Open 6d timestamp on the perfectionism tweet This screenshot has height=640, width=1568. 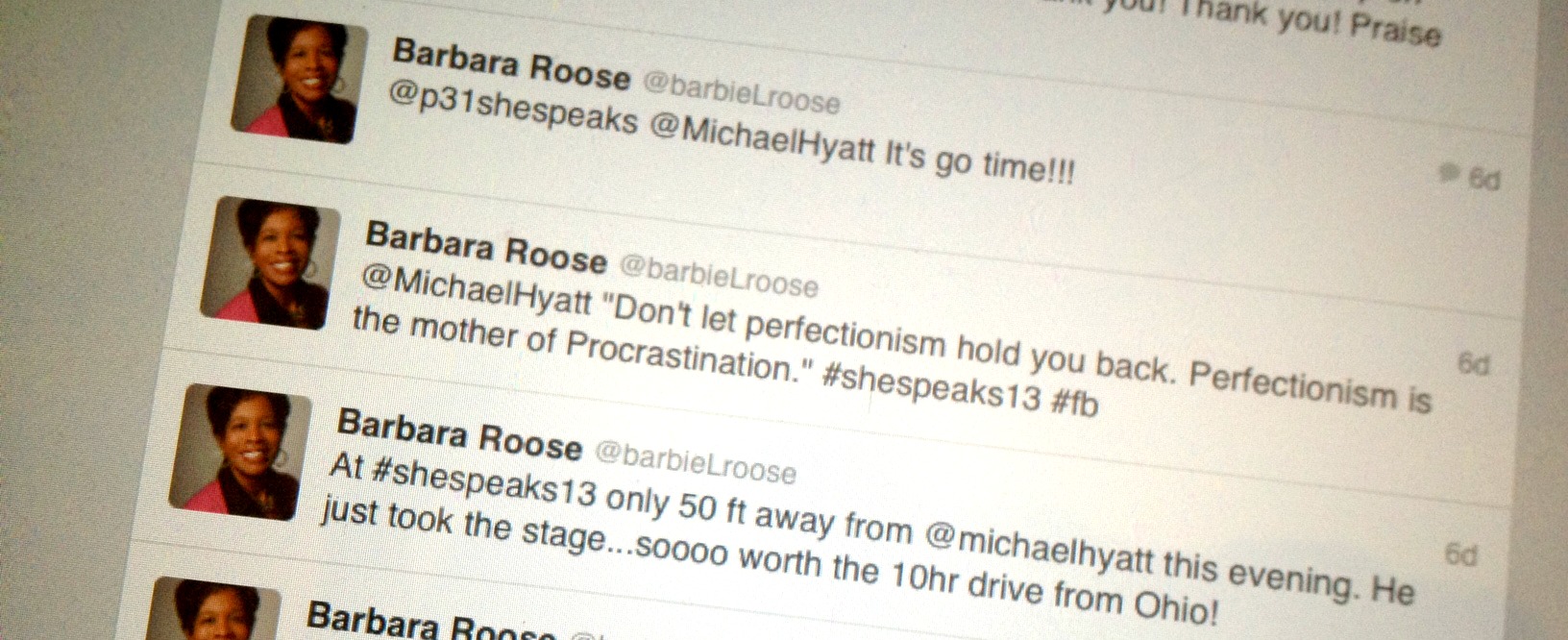[x=1474, y=364]
